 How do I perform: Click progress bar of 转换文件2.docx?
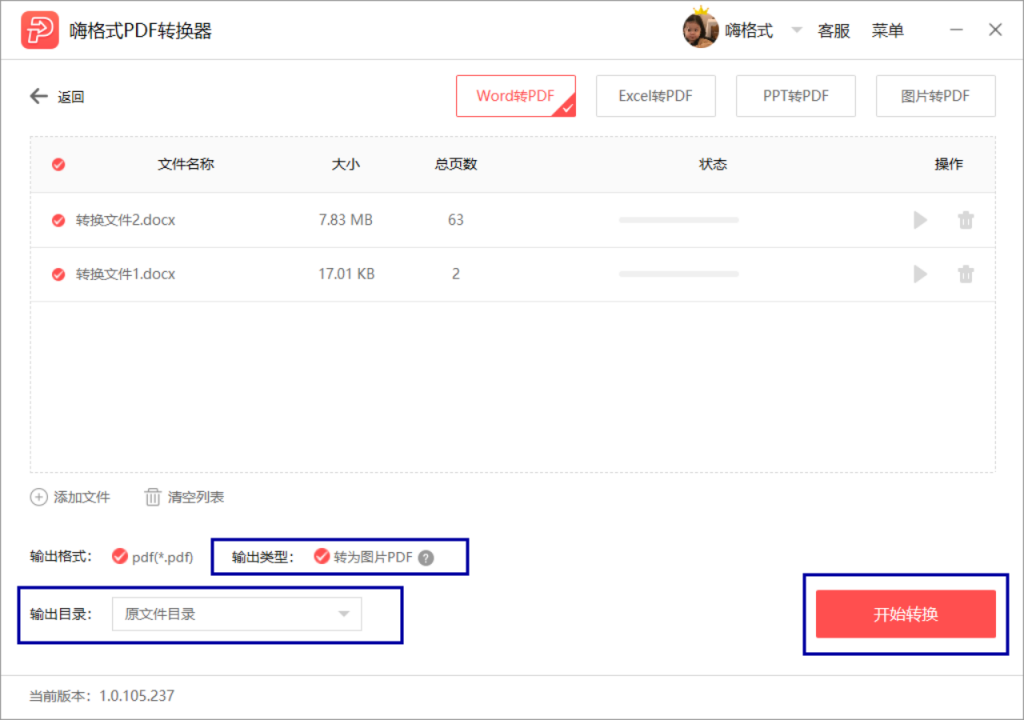pos(679,220)
